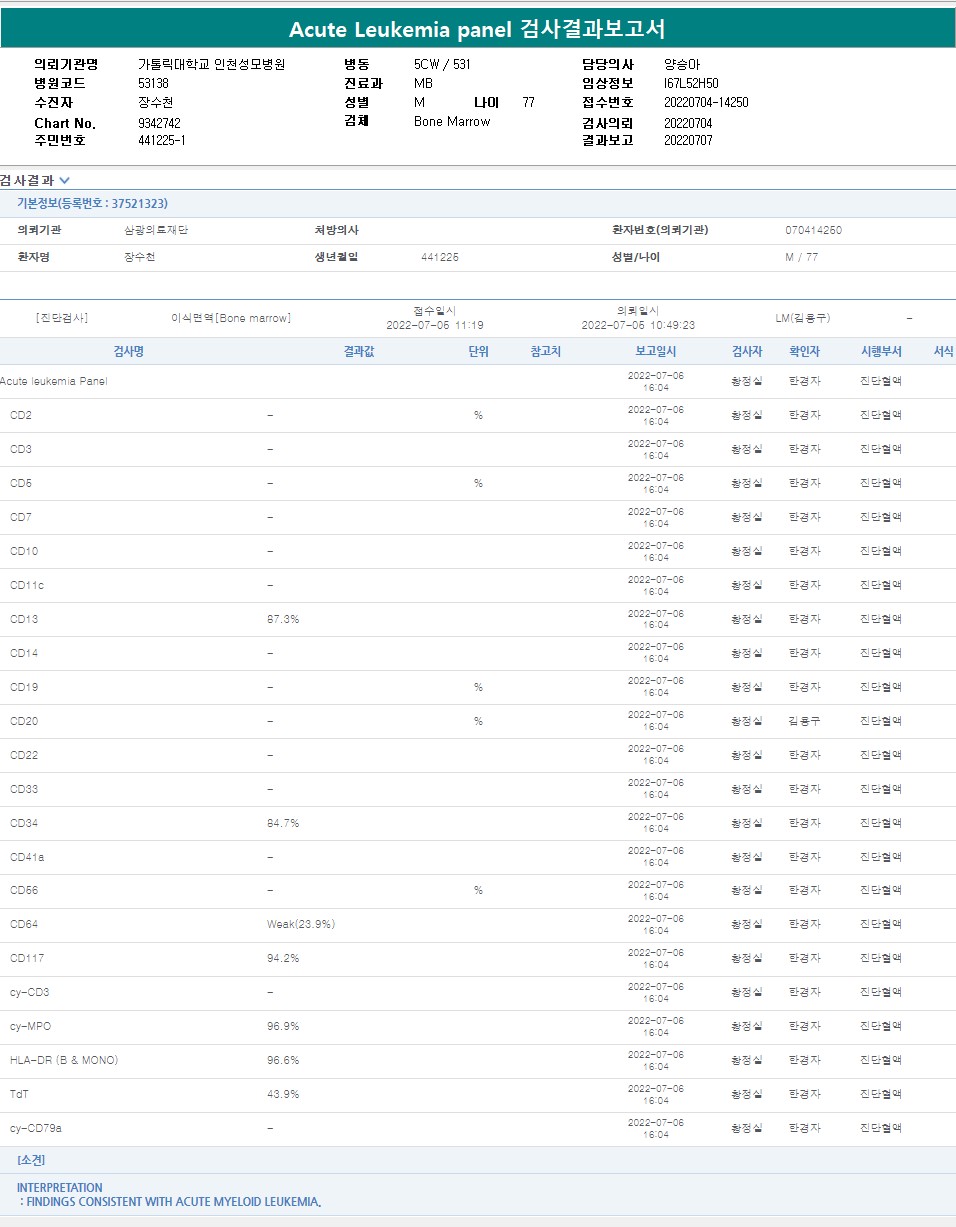Click the CD117 test name
The height and width of the screenshot is (1227, 956).
pos(27,958)
